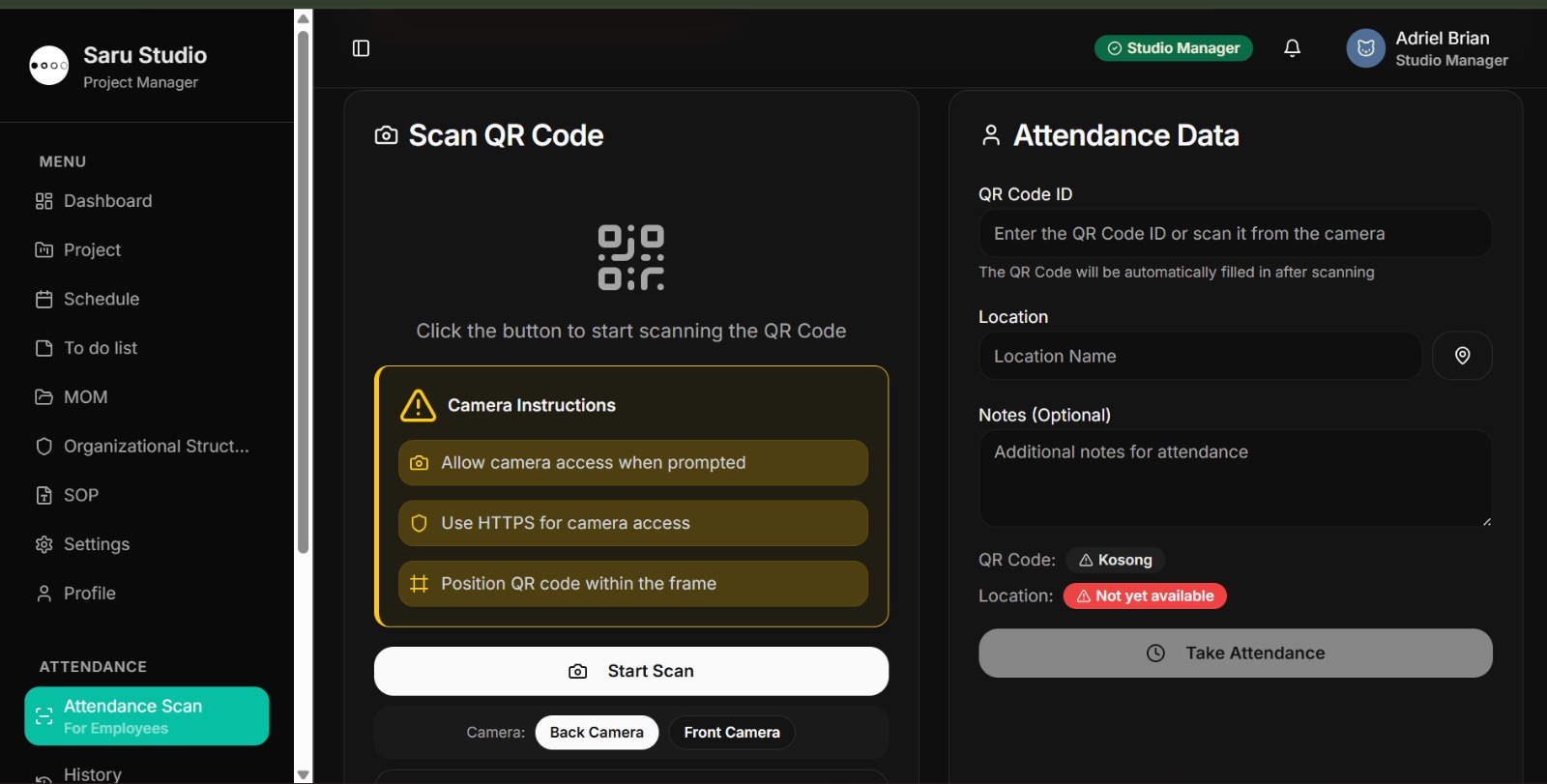Click the Profile person icon
Viewport: 1547px width, 784px height.
pyautogui.click(x=44, y=594)
